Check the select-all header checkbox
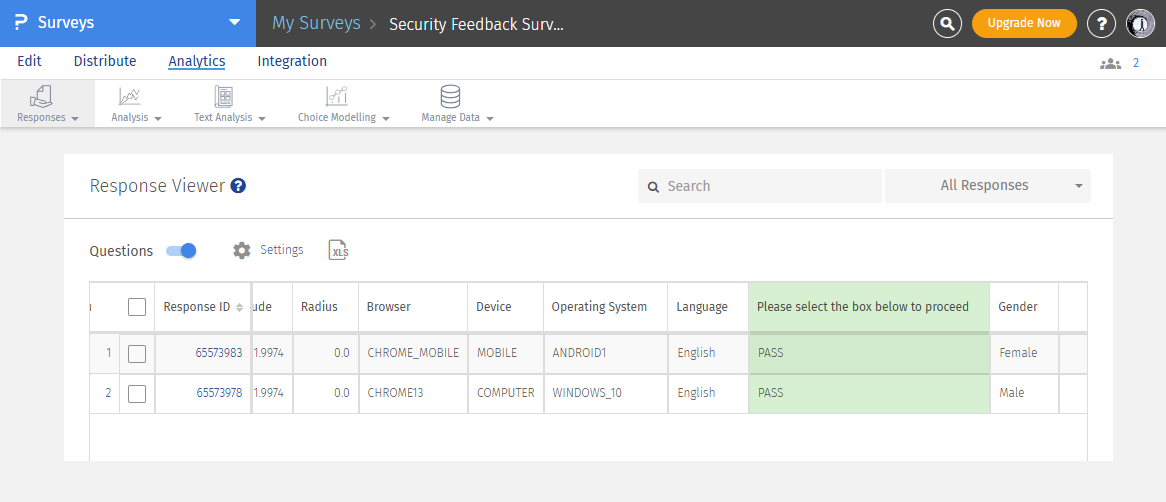 [x=137, y=307]
